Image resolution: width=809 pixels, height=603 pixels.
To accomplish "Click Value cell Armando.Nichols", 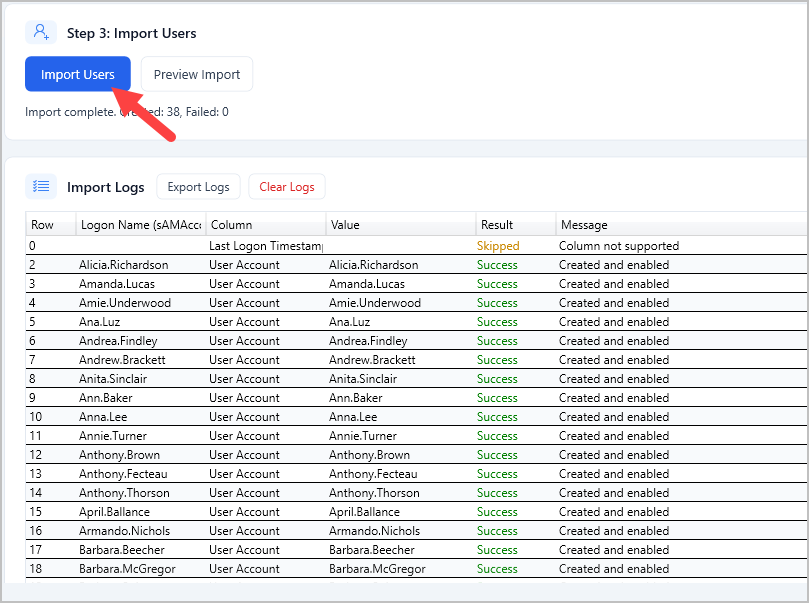I will click(x=375, y=531).
